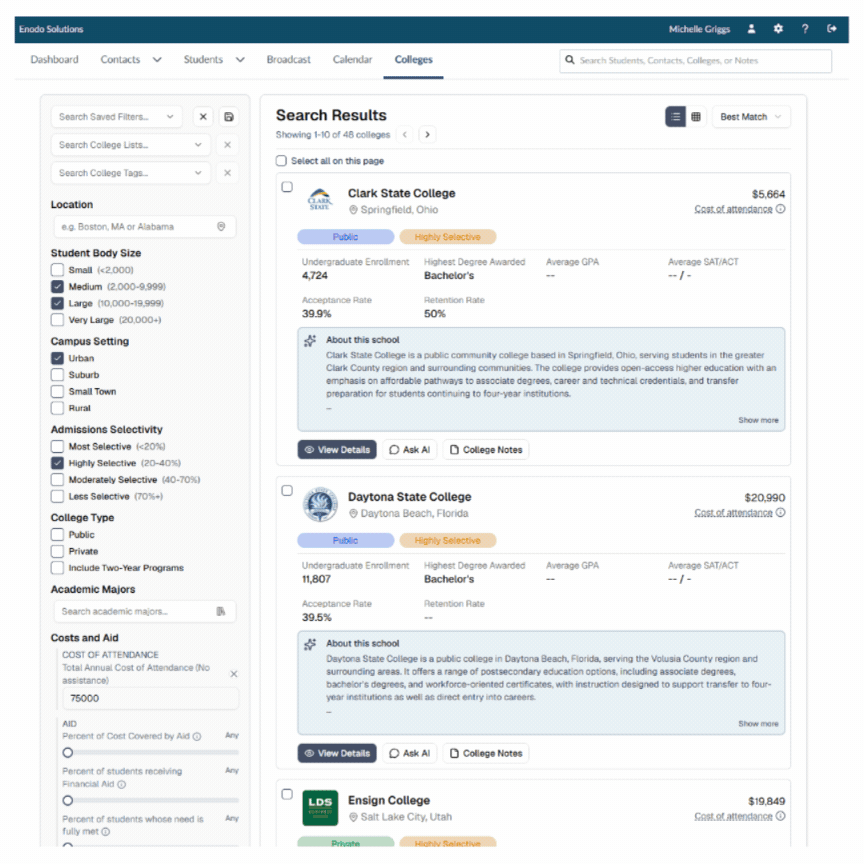
Task: Open Search Saved Filters dropdown
Action: click(x=116, y=117)
